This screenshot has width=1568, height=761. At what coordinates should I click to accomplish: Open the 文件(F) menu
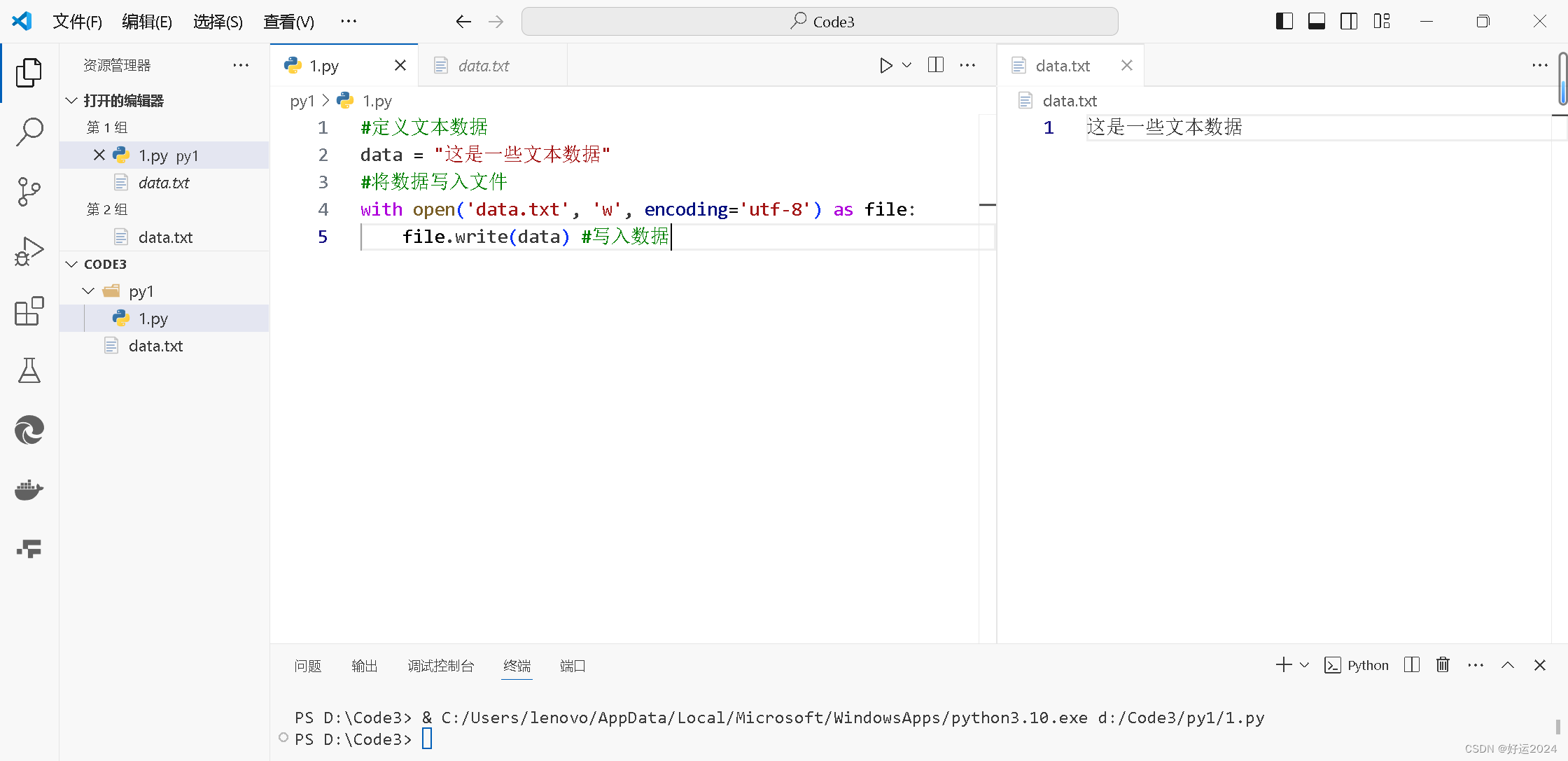tap(77, 22)
